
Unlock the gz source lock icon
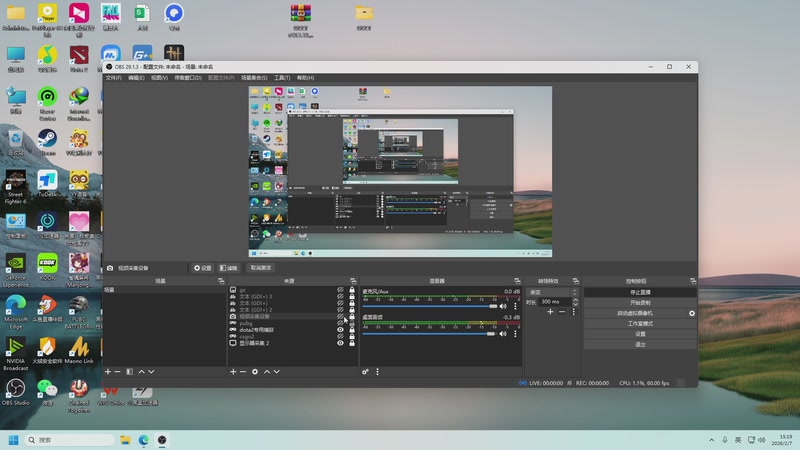click(352, 290)
